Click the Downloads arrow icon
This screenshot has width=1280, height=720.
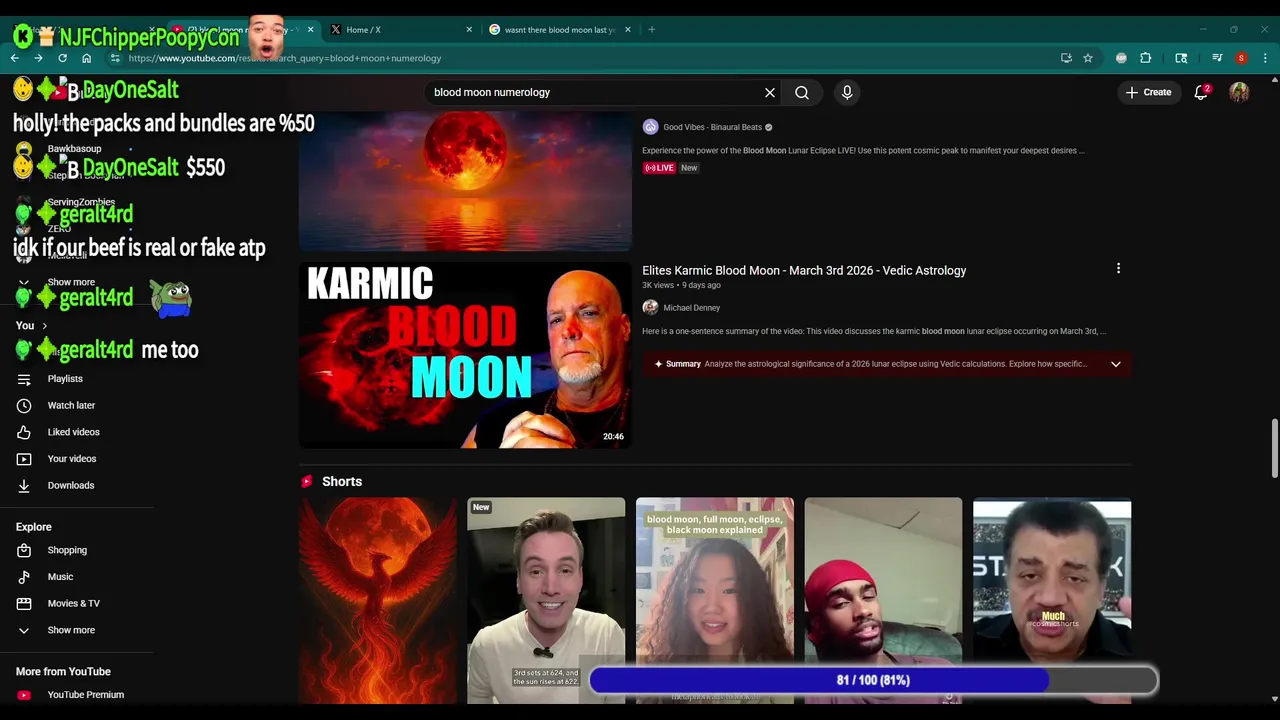(24, 485)
